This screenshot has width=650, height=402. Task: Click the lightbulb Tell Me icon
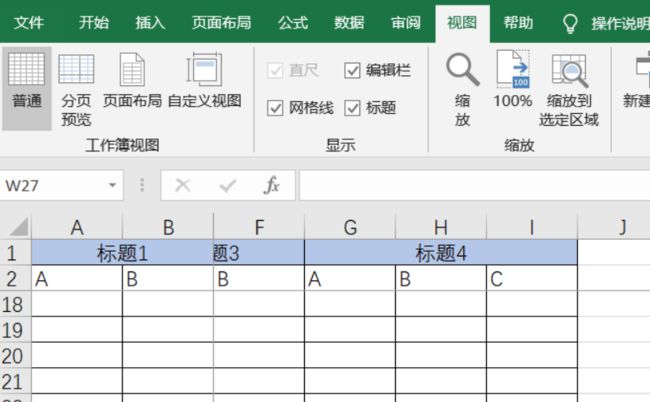click(570, 23)
